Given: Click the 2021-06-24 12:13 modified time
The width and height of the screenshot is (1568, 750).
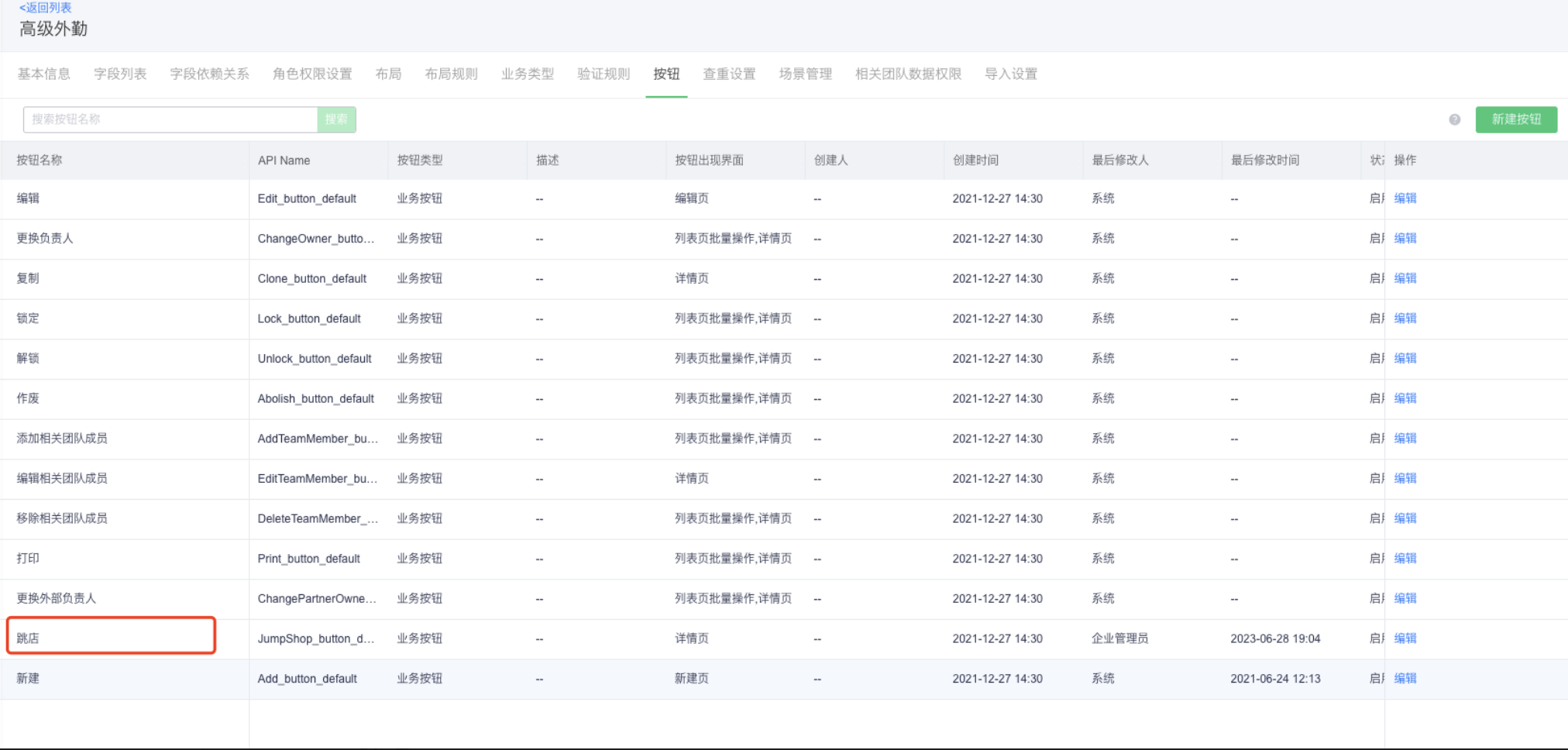Looking at the screenshot, I should click(x=1275, y=679).
